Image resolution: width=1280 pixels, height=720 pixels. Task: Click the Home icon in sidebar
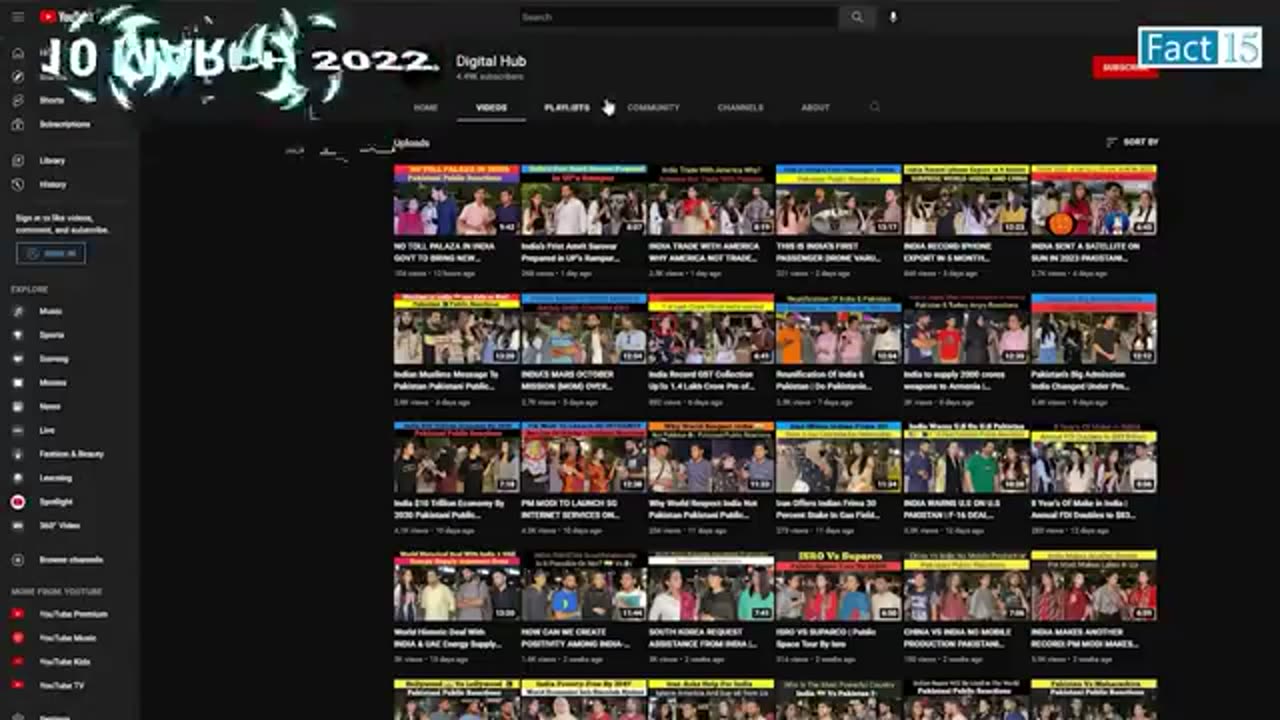tap(18, 53)
